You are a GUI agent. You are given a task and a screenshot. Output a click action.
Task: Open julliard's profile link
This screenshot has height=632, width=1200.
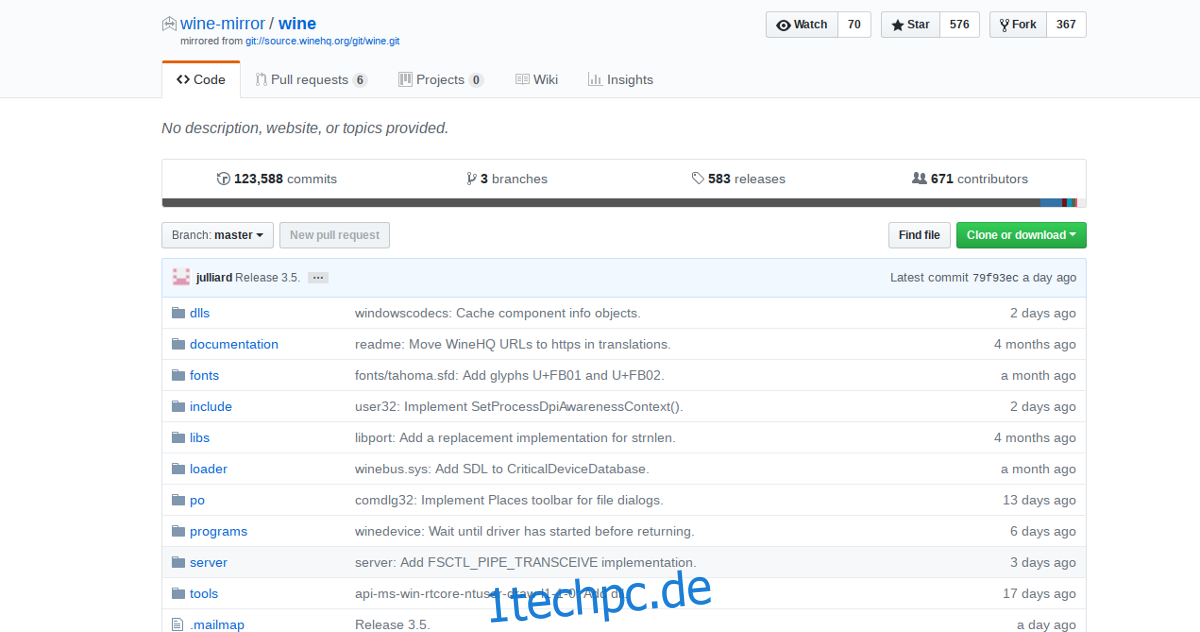(214, 277)
